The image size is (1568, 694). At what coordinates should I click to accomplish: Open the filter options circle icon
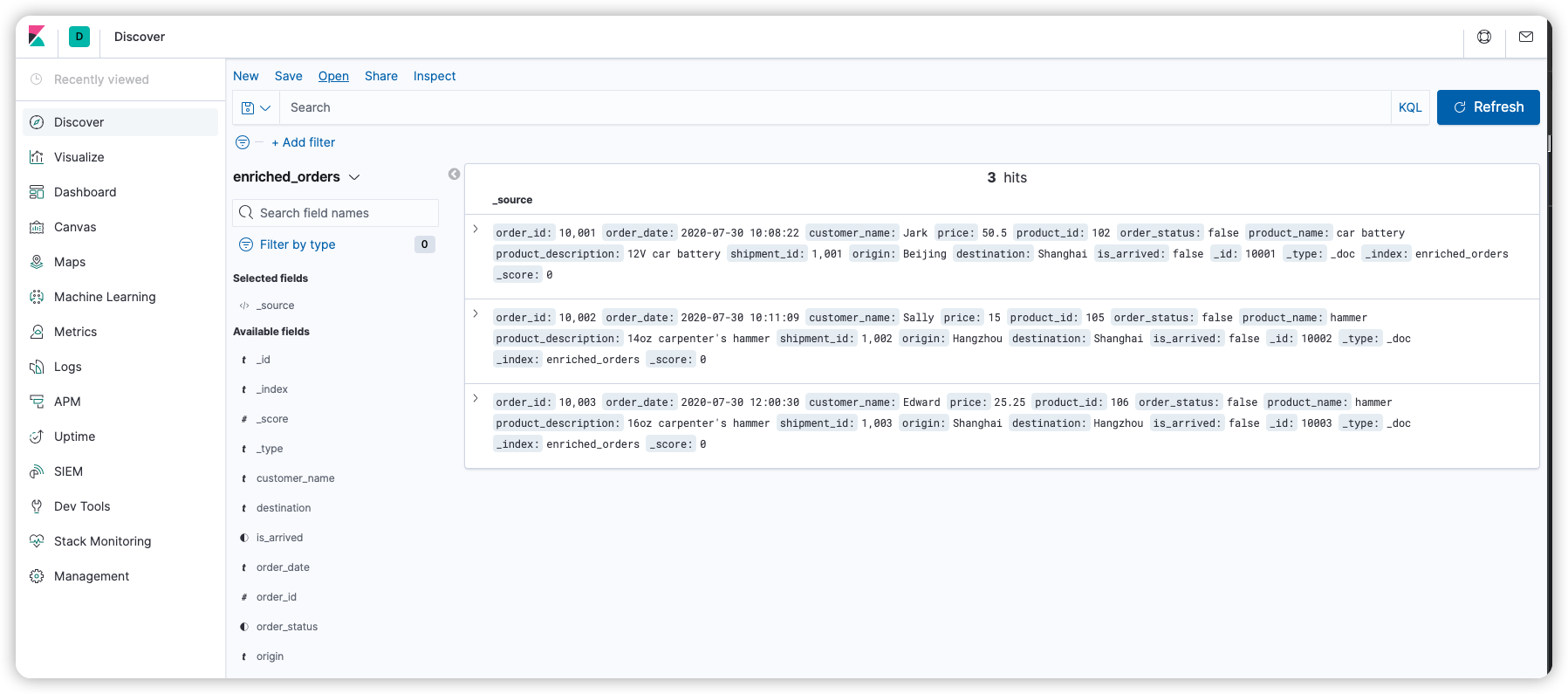[243, 142]
